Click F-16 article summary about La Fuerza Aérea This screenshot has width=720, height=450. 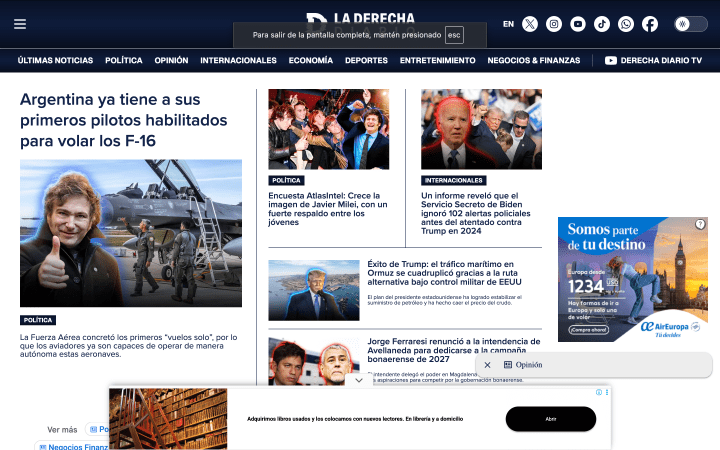pyautogui.click(x=129, y=346)
